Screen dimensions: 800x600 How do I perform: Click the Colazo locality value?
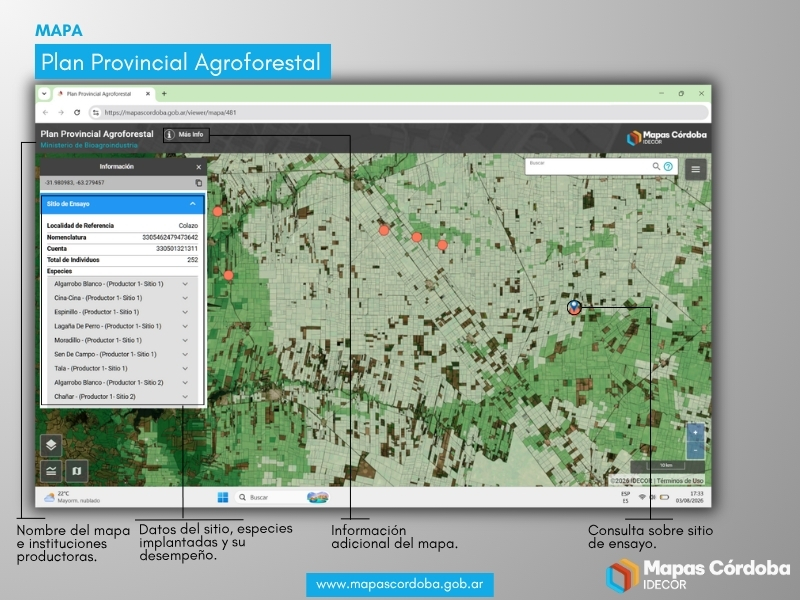point(188,226)
